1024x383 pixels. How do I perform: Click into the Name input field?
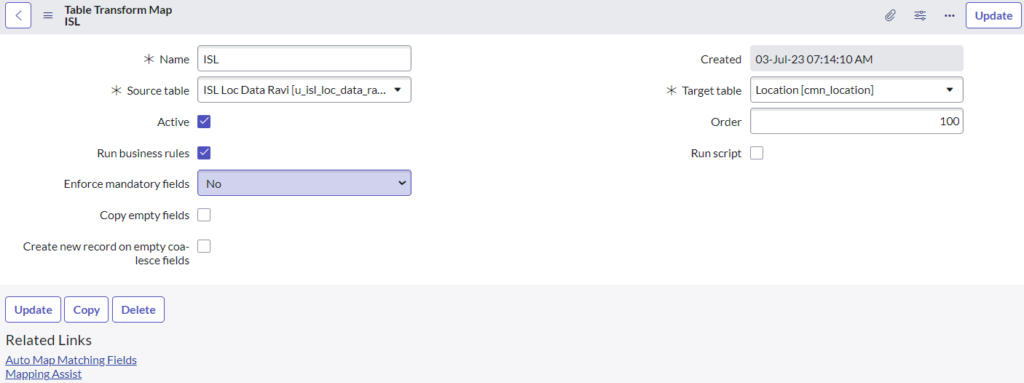304,59
